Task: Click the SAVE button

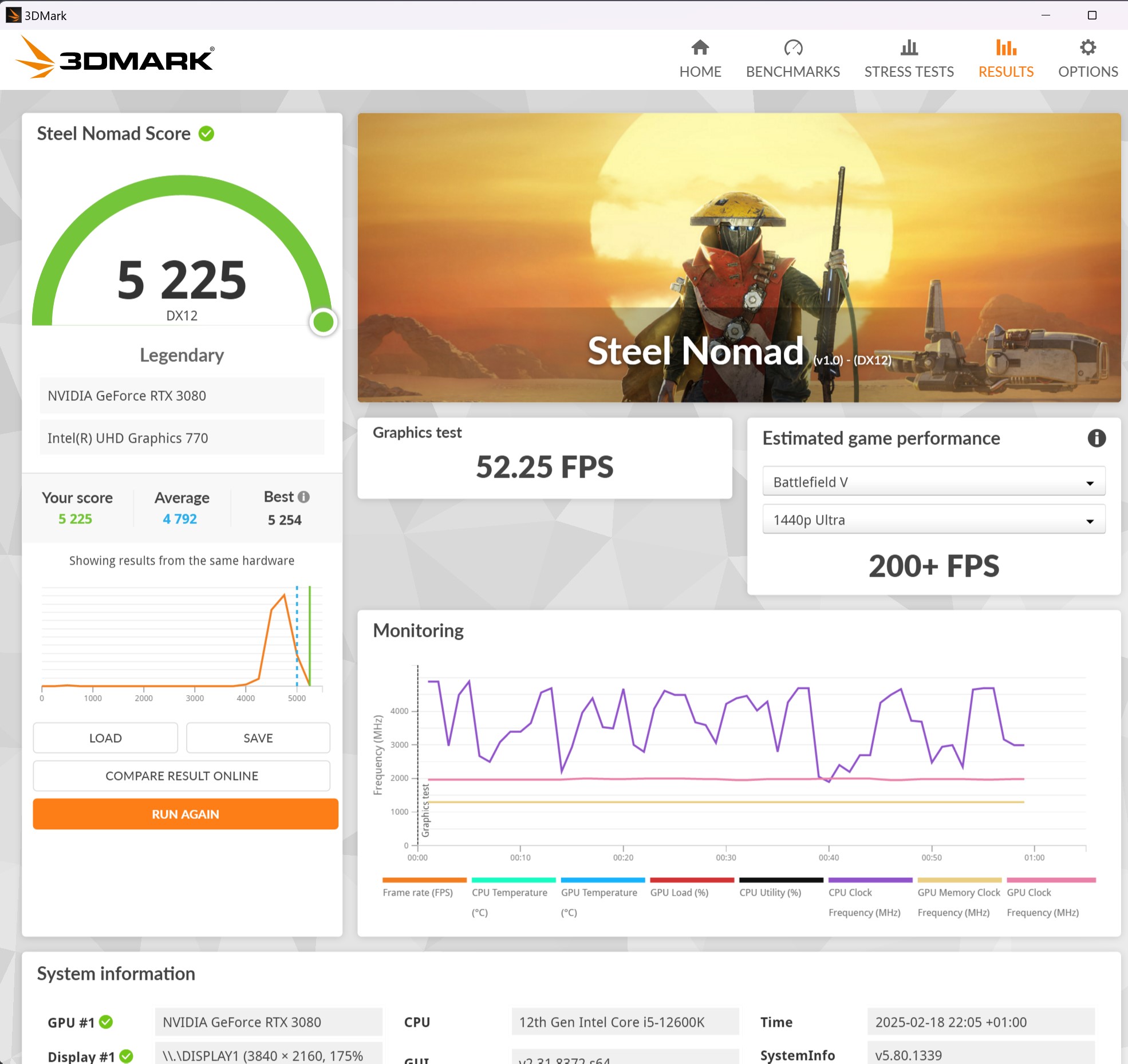Action: 258,738
